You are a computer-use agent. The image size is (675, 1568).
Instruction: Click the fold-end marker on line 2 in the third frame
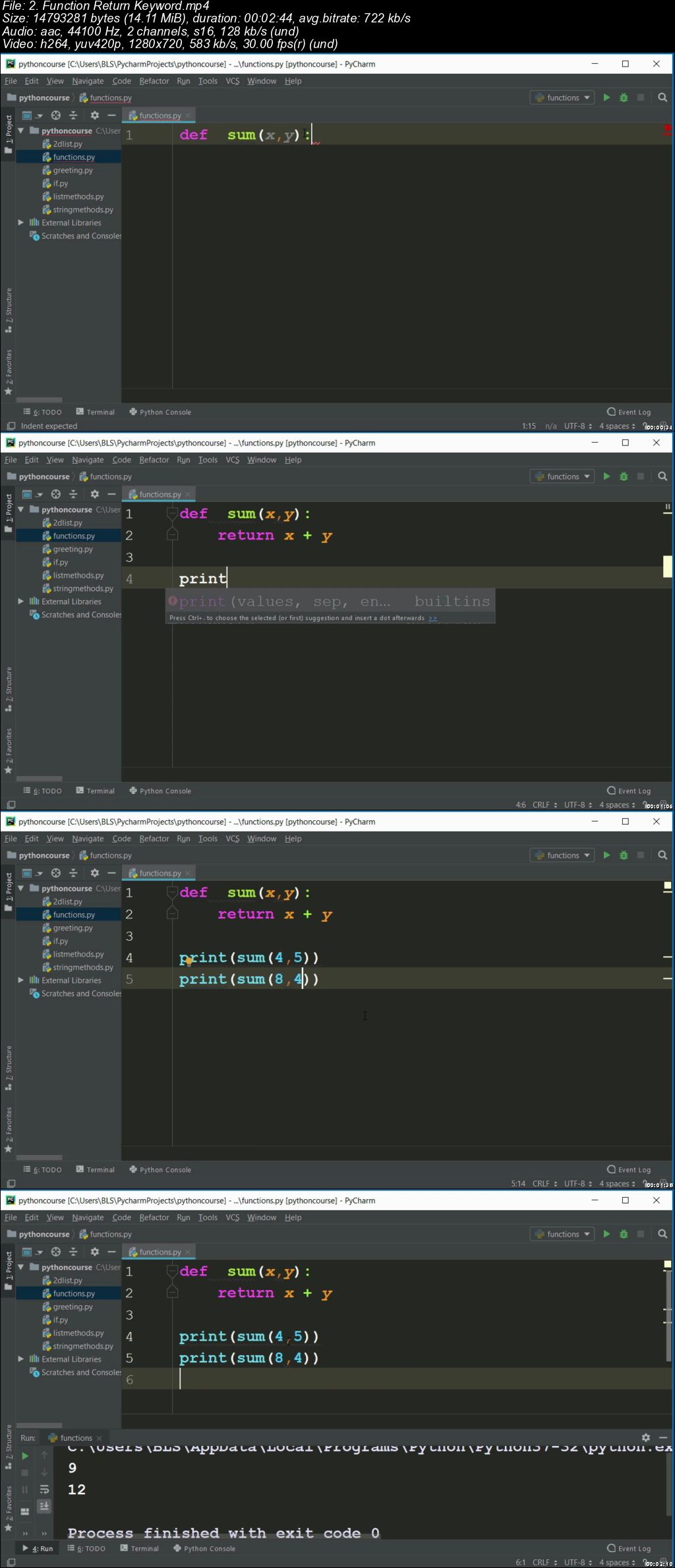(172, 914)
